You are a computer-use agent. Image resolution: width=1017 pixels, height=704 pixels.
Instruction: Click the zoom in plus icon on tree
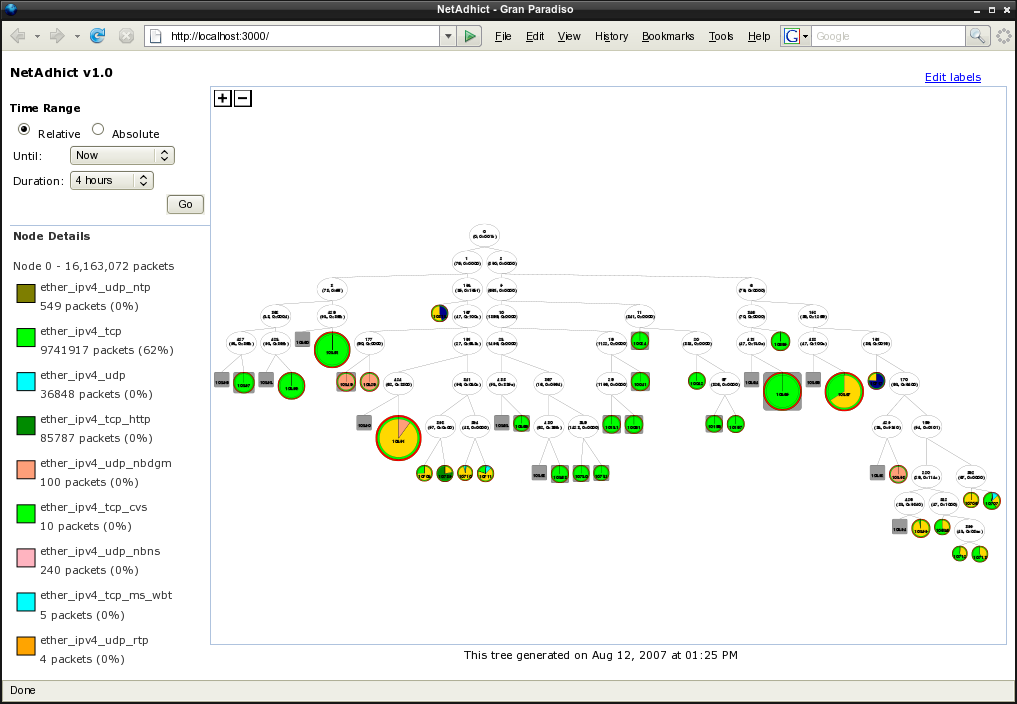click(222, 98)
